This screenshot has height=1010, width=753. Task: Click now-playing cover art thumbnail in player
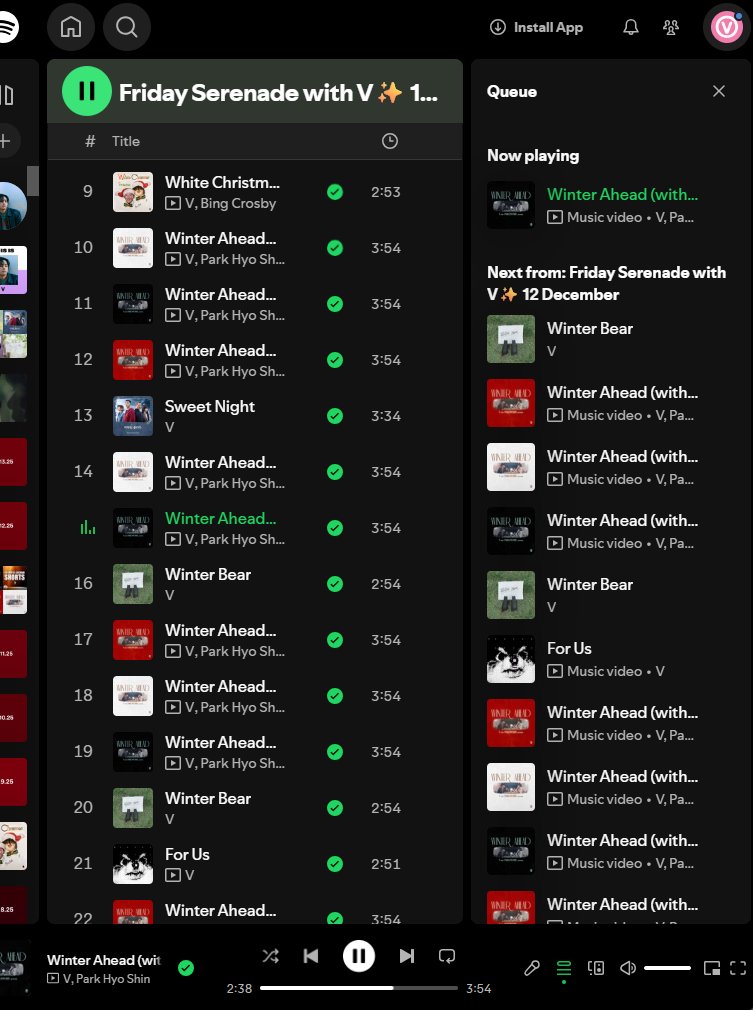14,967
